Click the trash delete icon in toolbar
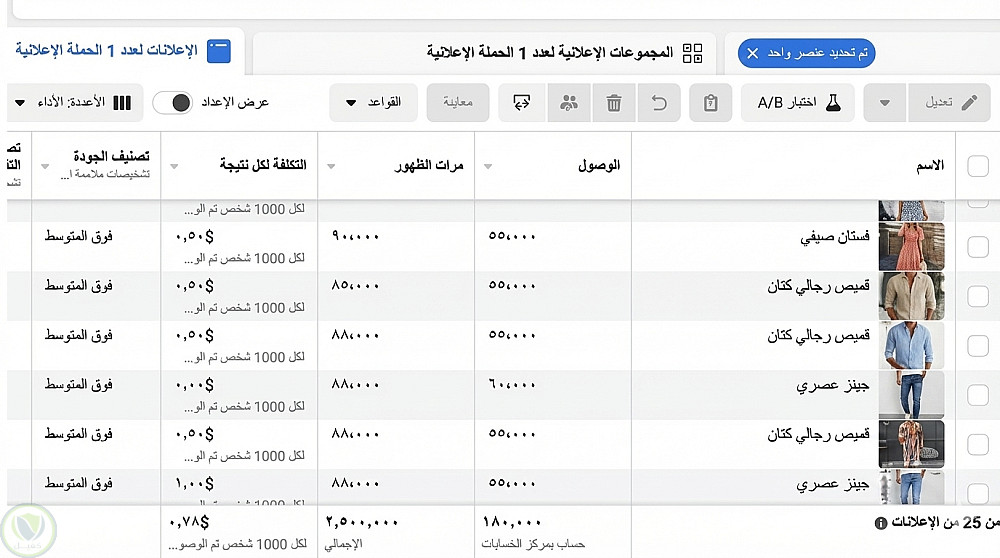The width and height of the screenshot is (1000, 558). point(614,103)
